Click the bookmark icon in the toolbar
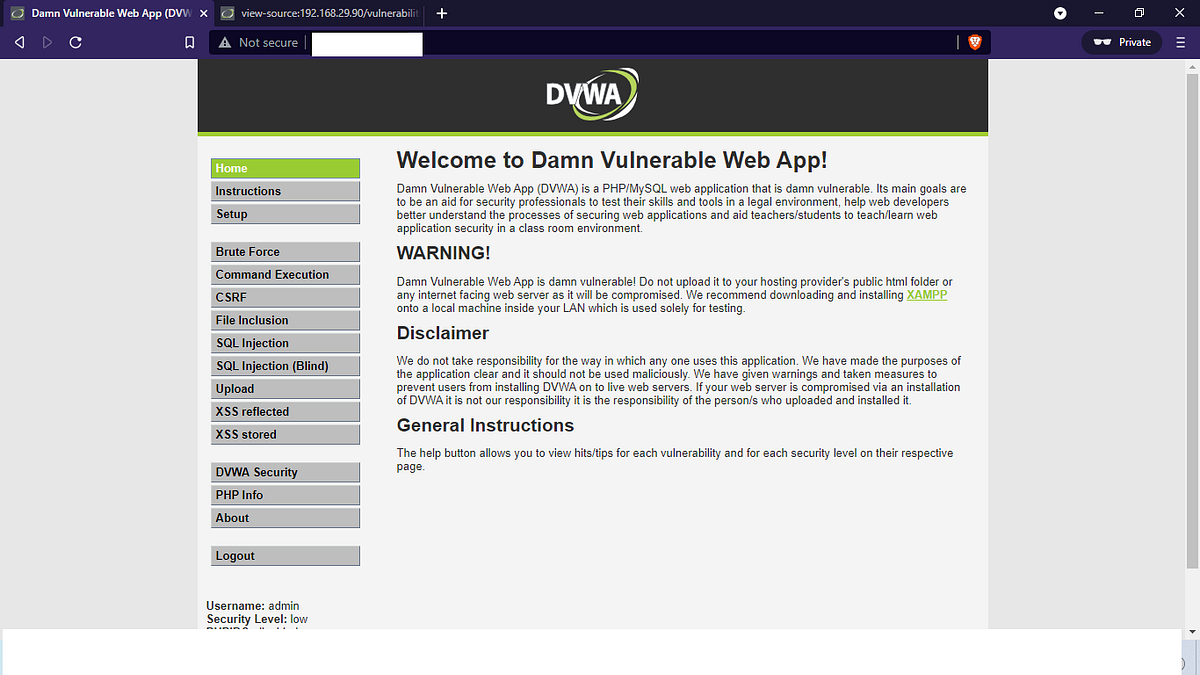The height and width of the screenshot is (675, 1200). pyautogui.click(x=189, y=42)
